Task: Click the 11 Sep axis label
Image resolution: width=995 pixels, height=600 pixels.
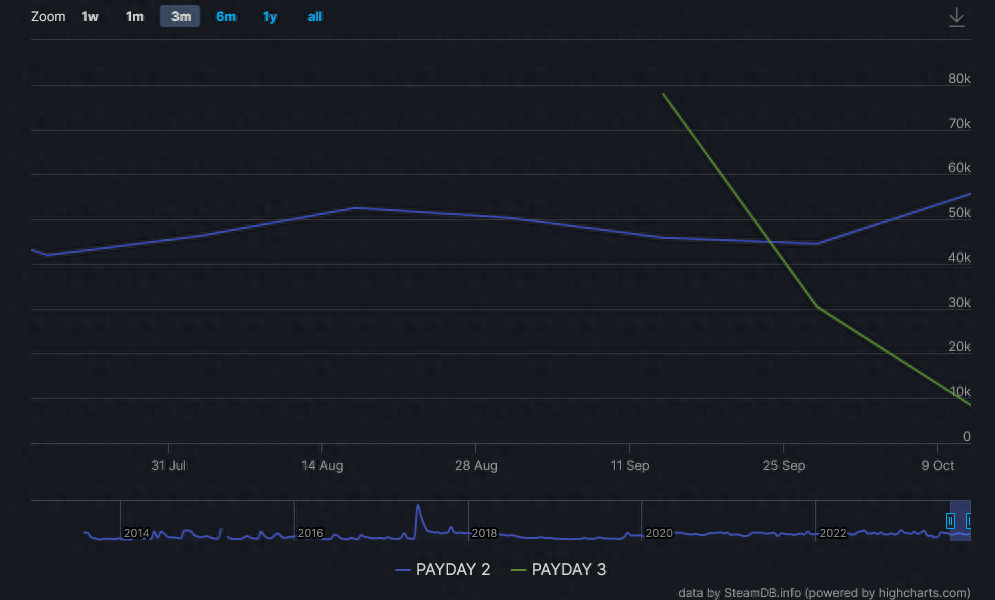Action: pos(629,466)
